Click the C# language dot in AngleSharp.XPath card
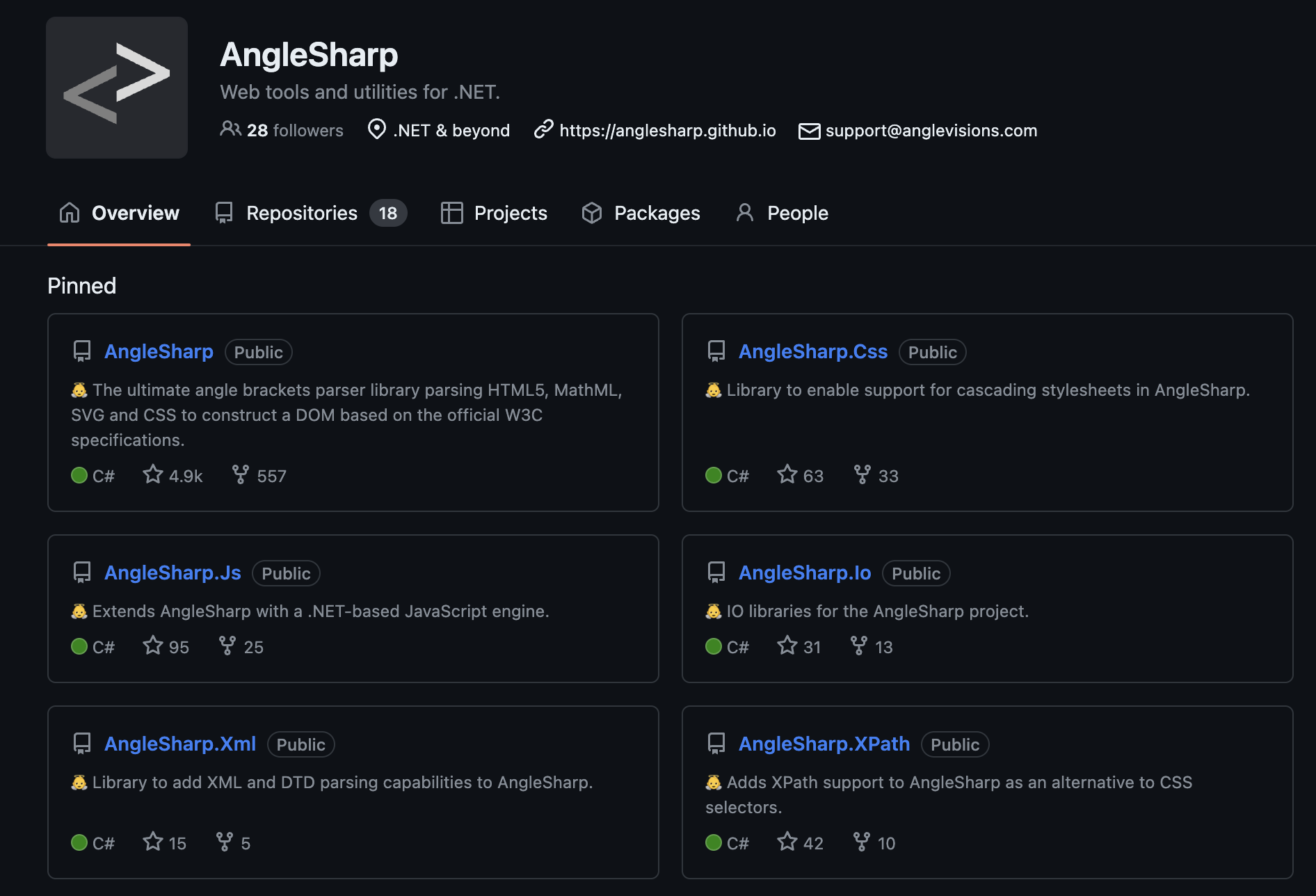This screenshot has width=1316, height=896. pyautogui.click(x=714, y=842)
